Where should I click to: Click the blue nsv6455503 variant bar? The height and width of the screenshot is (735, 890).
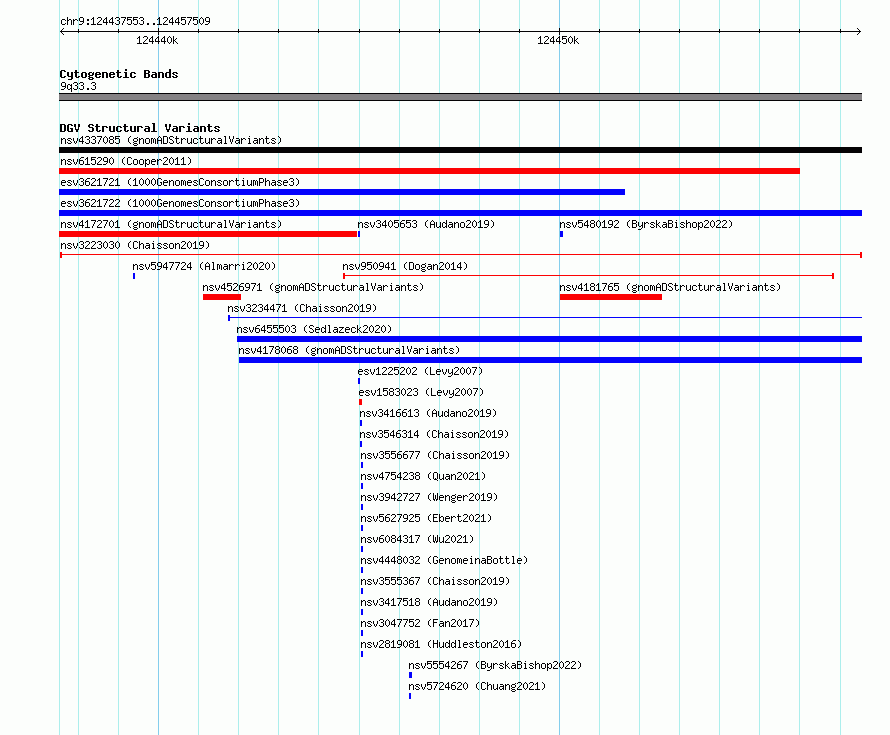coord(549,339)
